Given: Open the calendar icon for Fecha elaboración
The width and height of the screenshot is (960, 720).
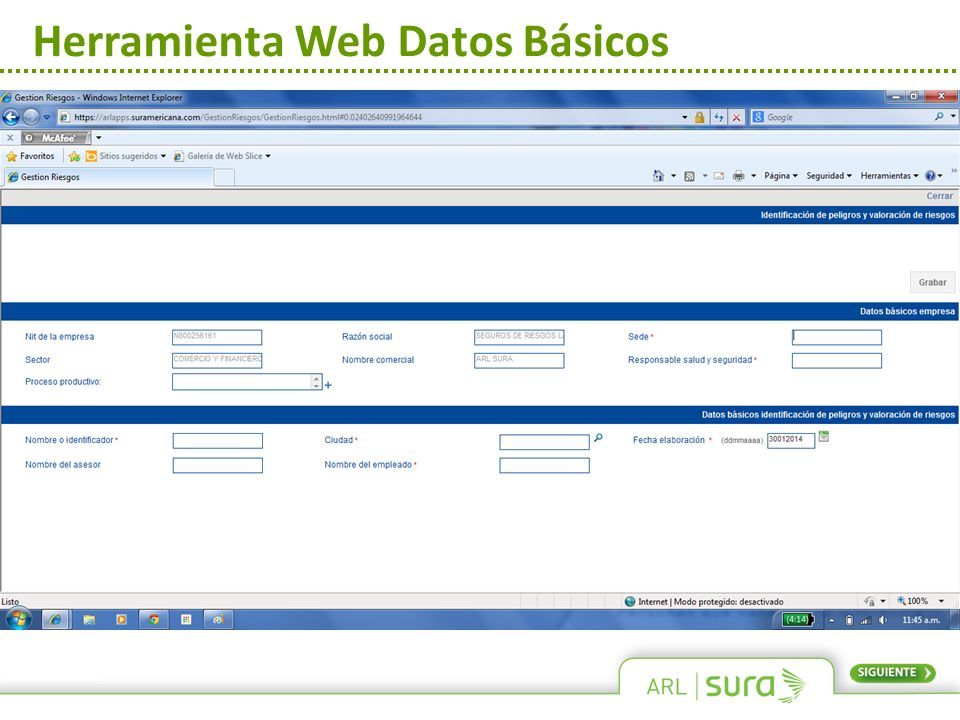Looking at the screenshot, I should 823,437.
